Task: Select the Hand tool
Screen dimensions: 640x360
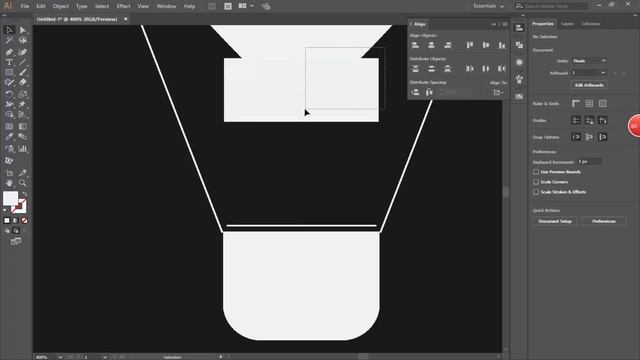Action: click(9, 183)
